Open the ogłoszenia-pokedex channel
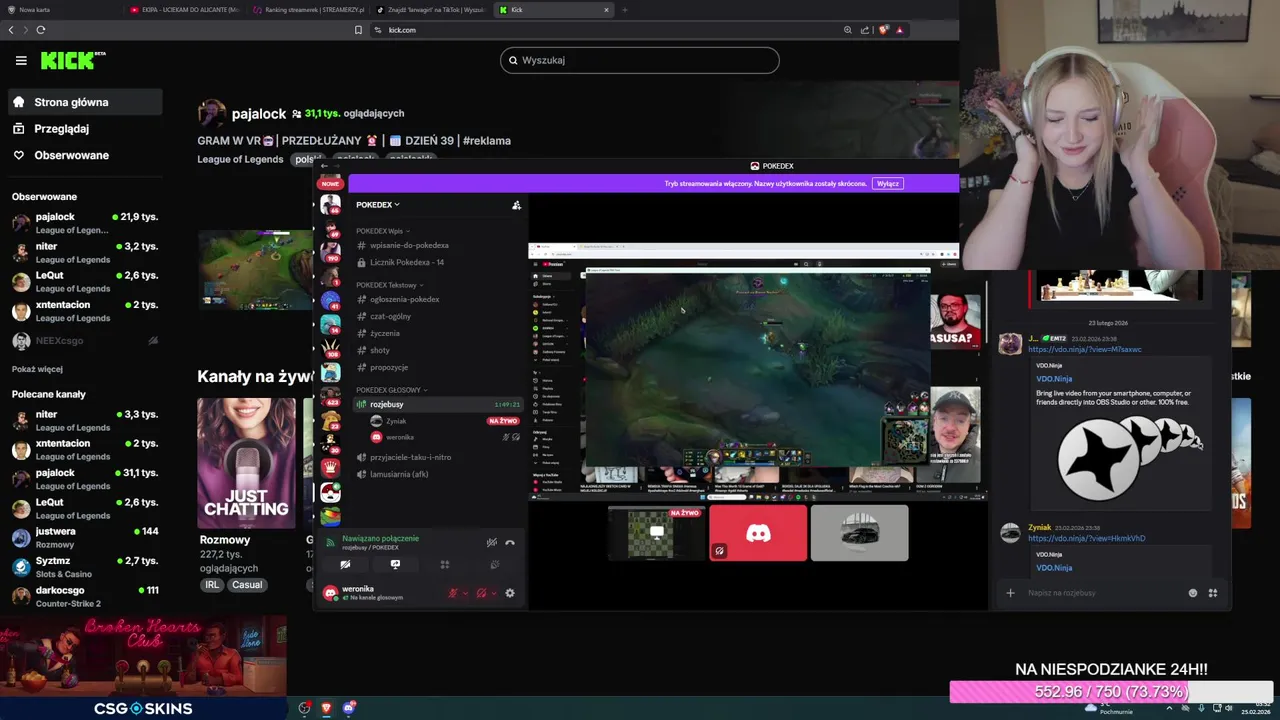Screen dimensions: 1280x720 [x=436, y=299]
